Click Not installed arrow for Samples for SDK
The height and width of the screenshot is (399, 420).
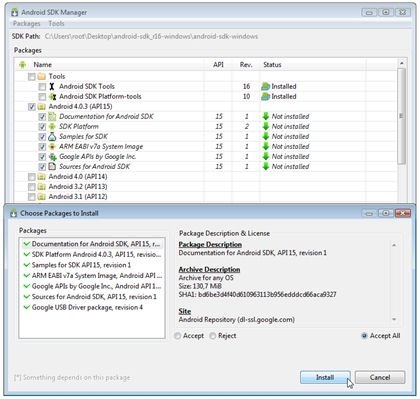click(266, 136)
